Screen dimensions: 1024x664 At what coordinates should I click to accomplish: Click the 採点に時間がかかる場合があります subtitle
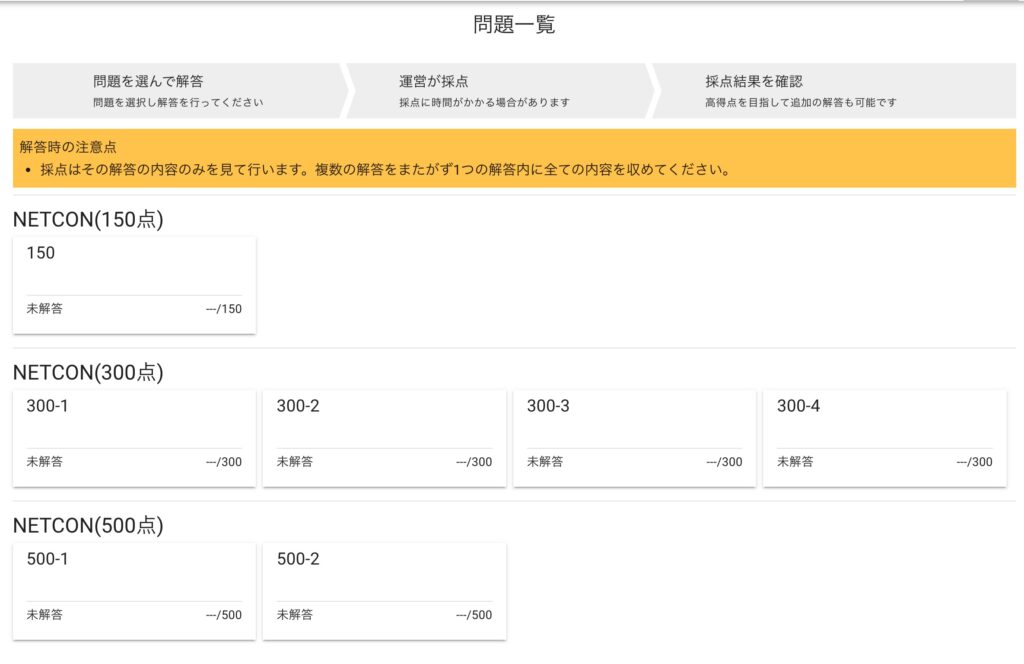pos(485,103)
